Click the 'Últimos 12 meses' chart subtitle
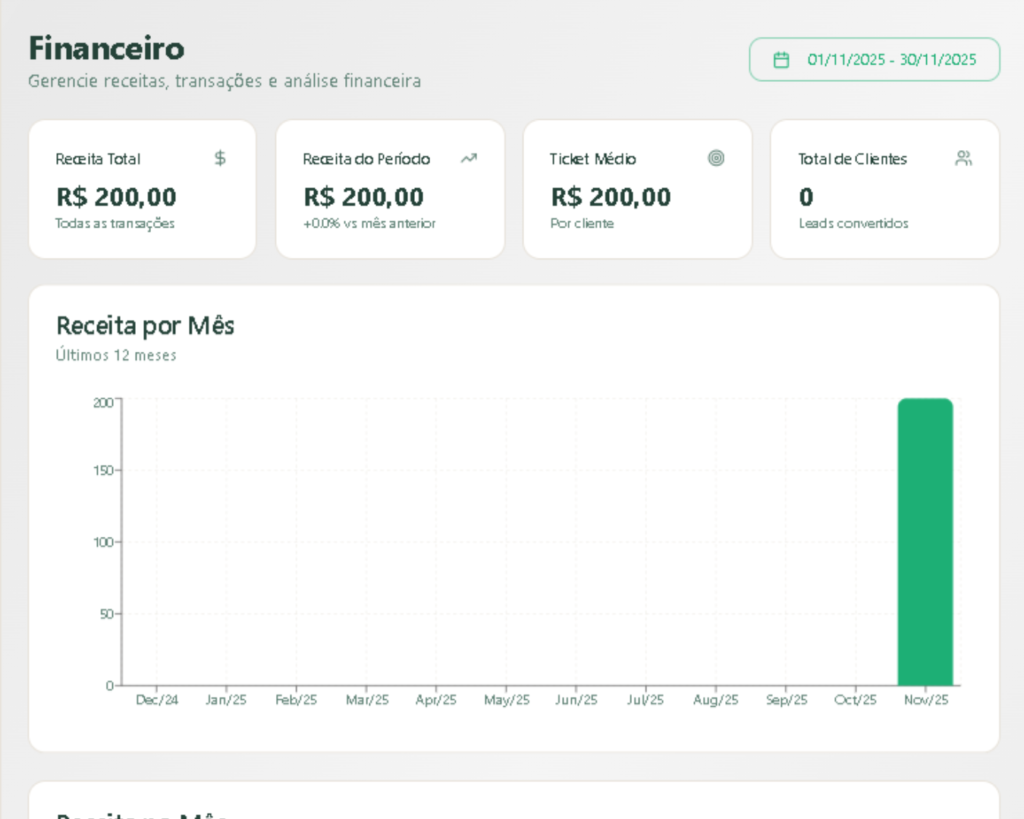 click(x=116, y=355)
